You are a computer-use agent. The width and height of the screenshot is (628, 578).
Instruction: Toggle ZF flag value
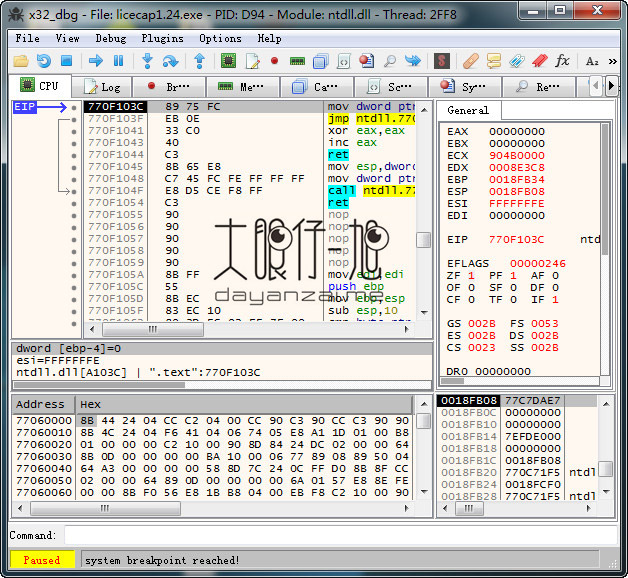pos(471,276)
